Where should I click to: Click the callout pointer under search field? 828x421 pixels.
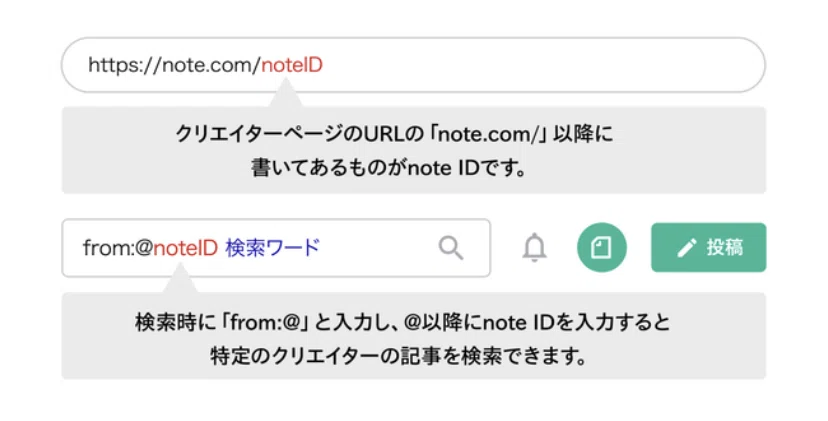pyautogui.click(x=180, y=278)
